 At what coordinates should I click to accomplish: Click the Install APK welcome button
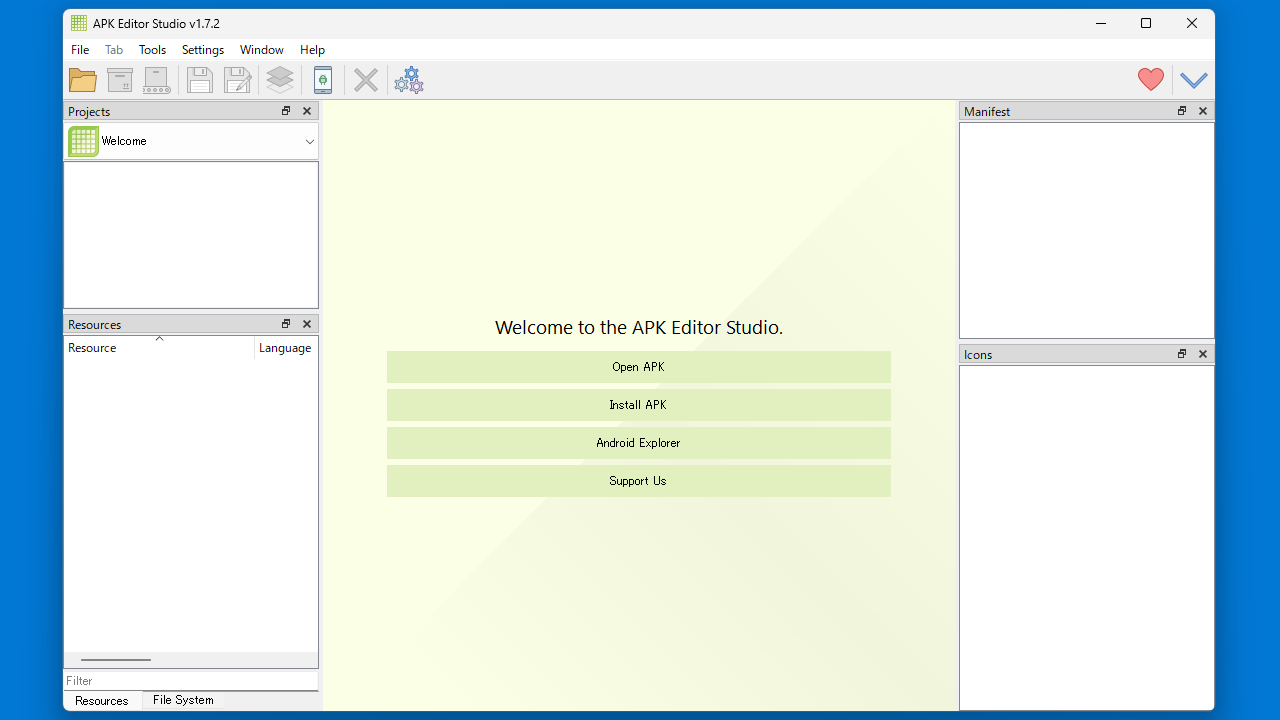click(x=639, y=405)
